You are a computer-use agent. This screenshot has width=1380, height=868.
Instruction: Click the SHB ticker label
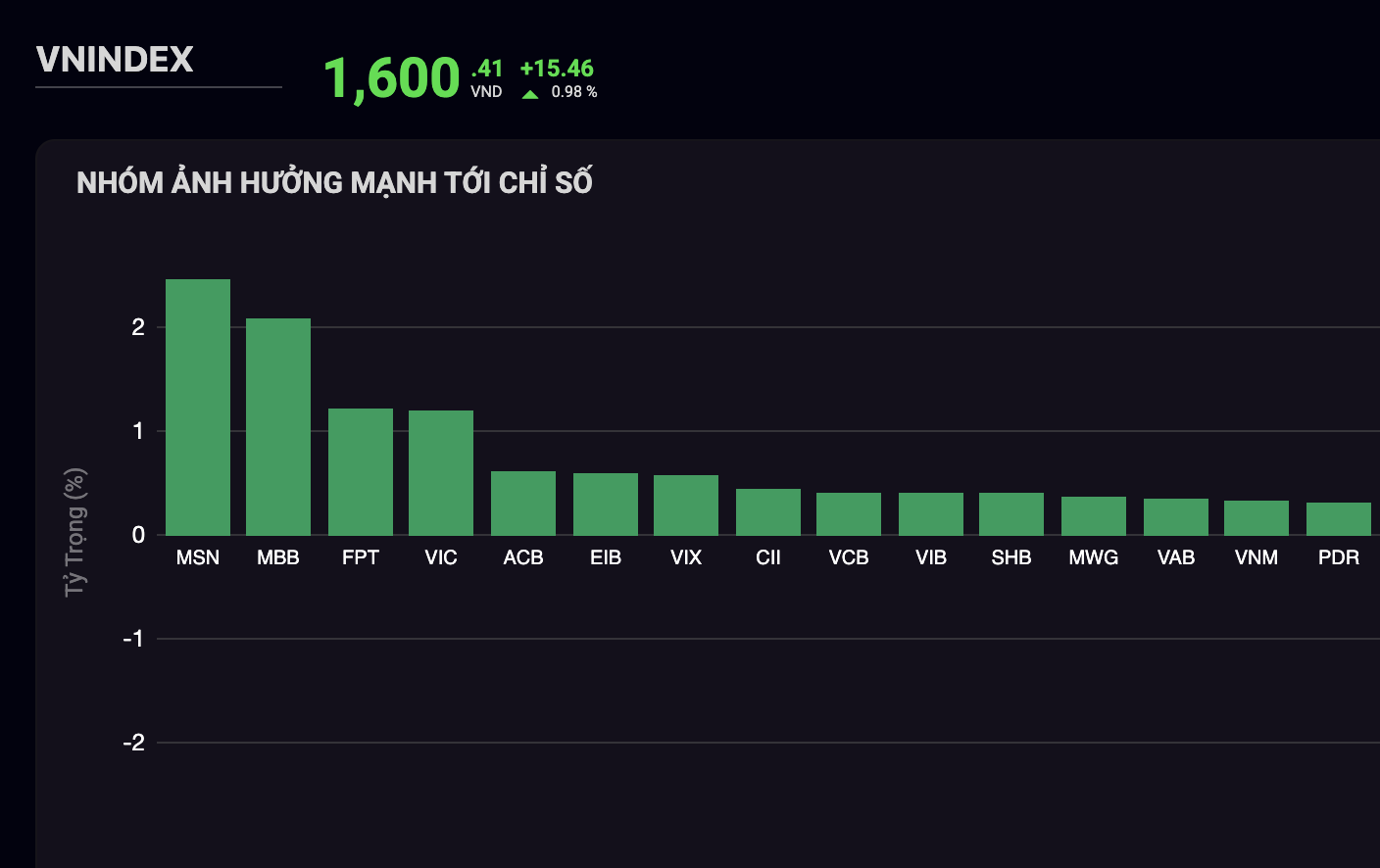tap(1011, 557)
